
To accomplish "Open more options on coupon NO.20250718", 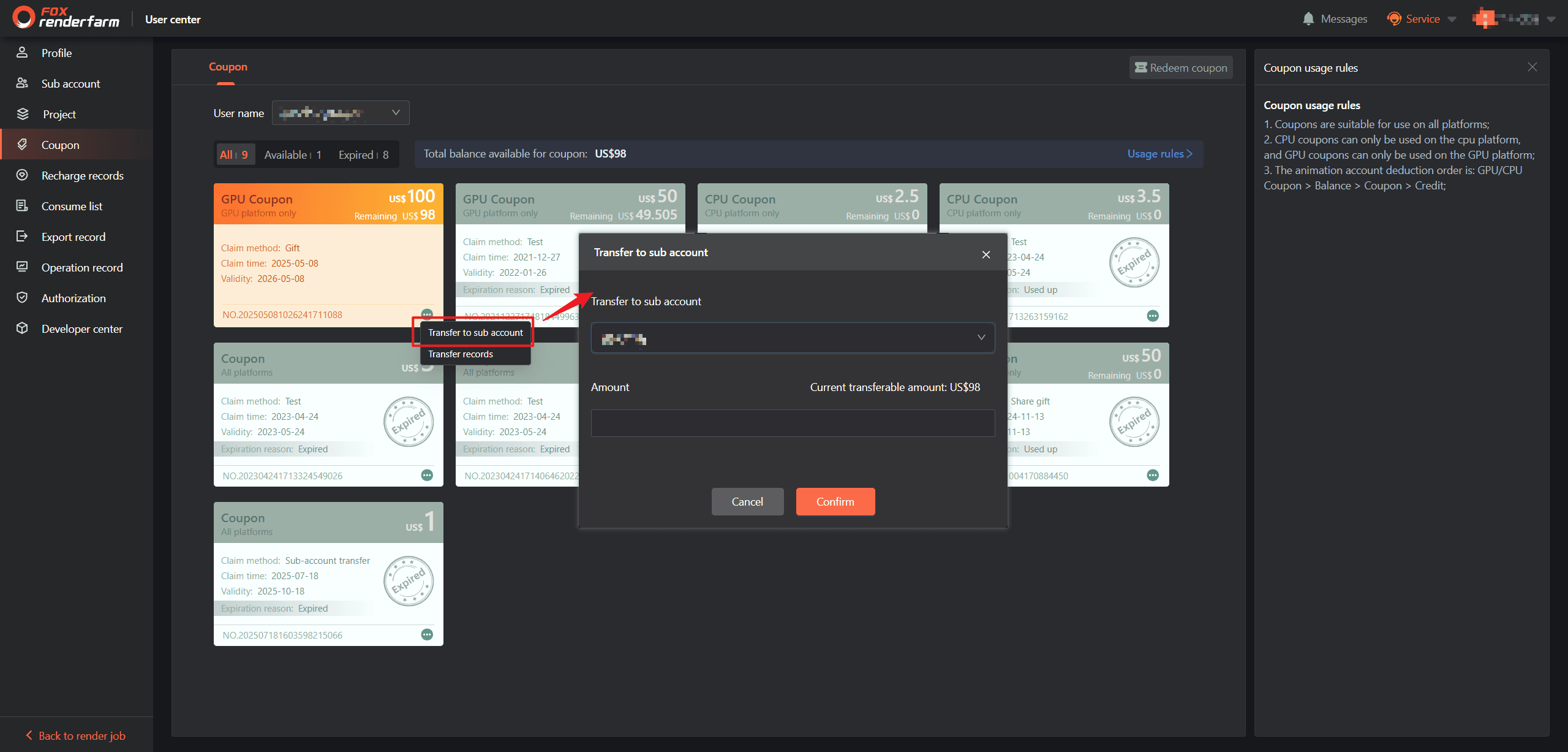I will tap(427, 635).
